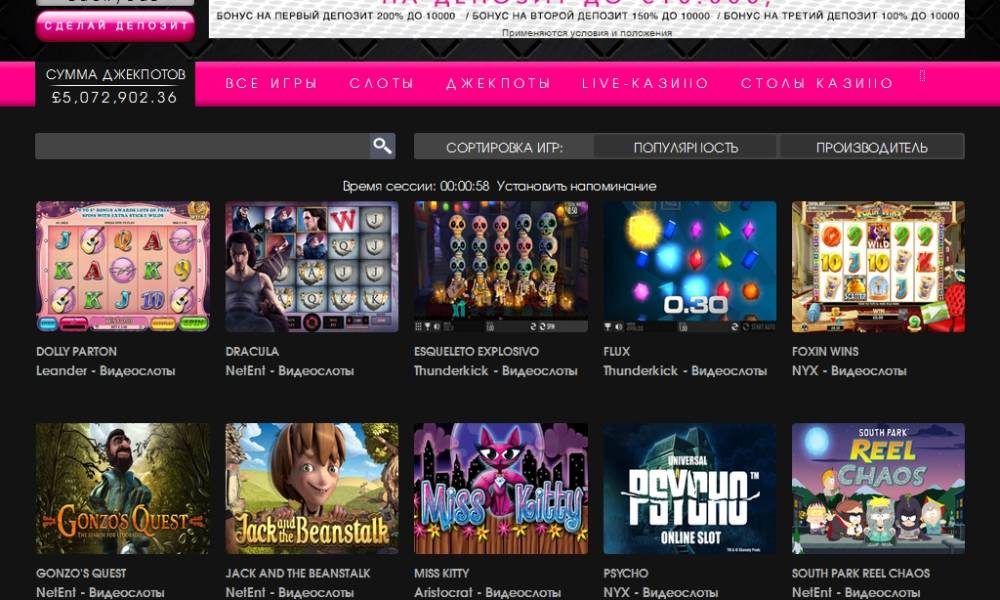
Task: Click the PSYCHO title text
Action: [x=626, y=573]
